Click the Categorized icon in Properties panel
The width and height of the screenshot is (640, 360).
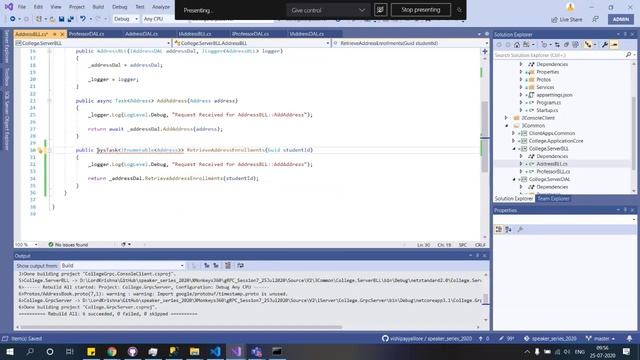click(x=499, y=229)
